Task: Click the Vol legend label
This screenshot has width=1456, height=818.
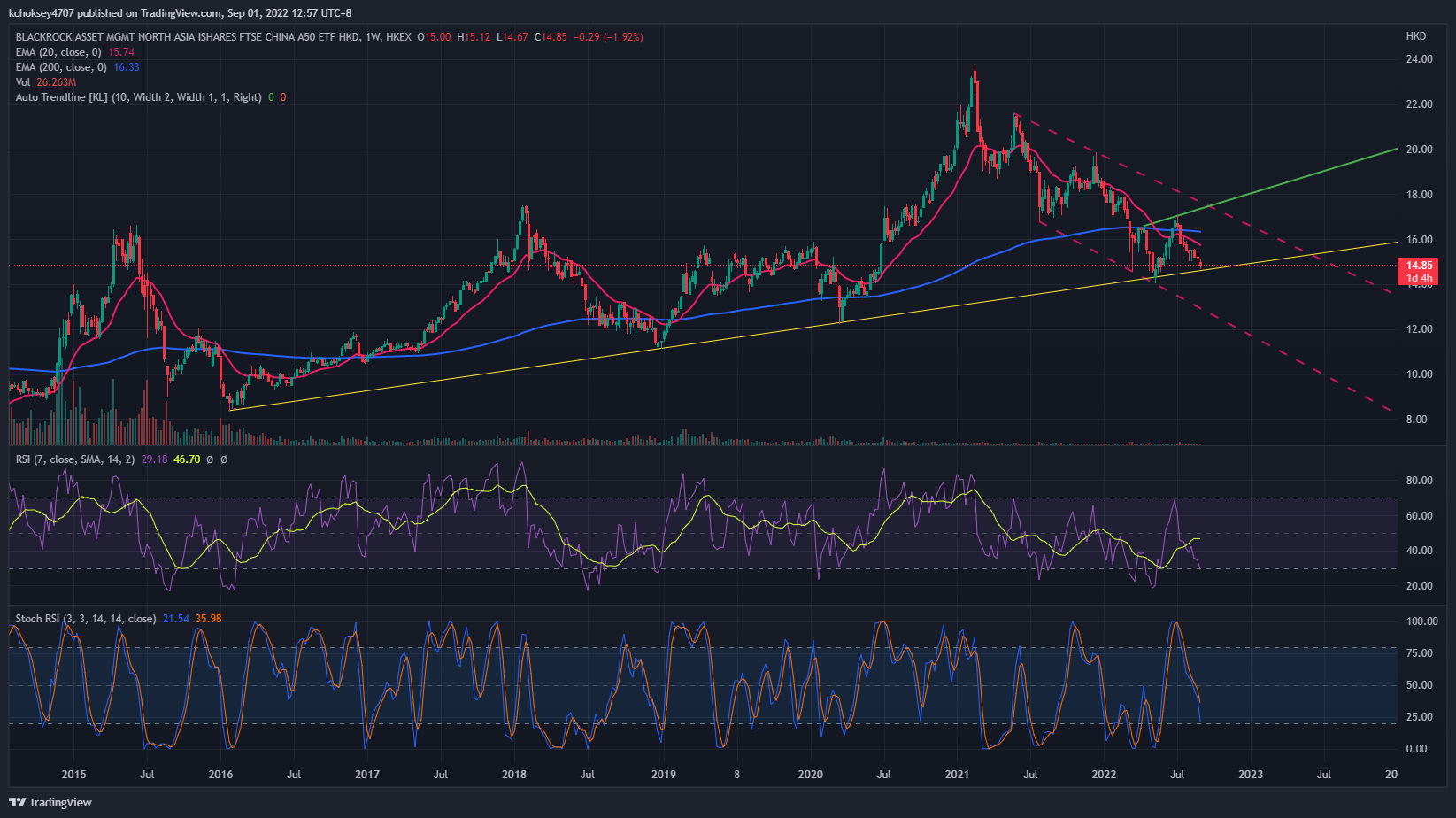Action: (x=23, y=82)
